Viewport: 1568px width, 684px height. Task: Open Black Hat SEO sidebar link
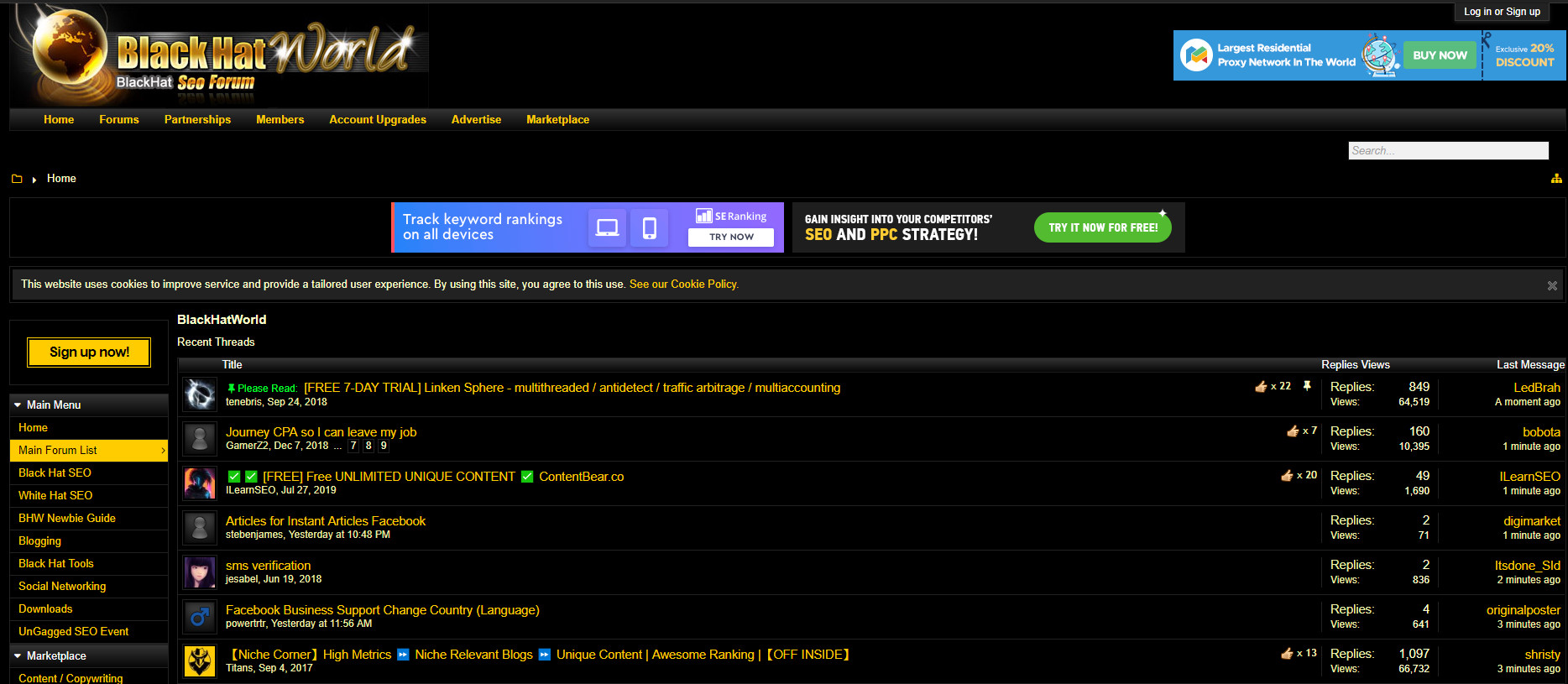(x=89, y=473)
